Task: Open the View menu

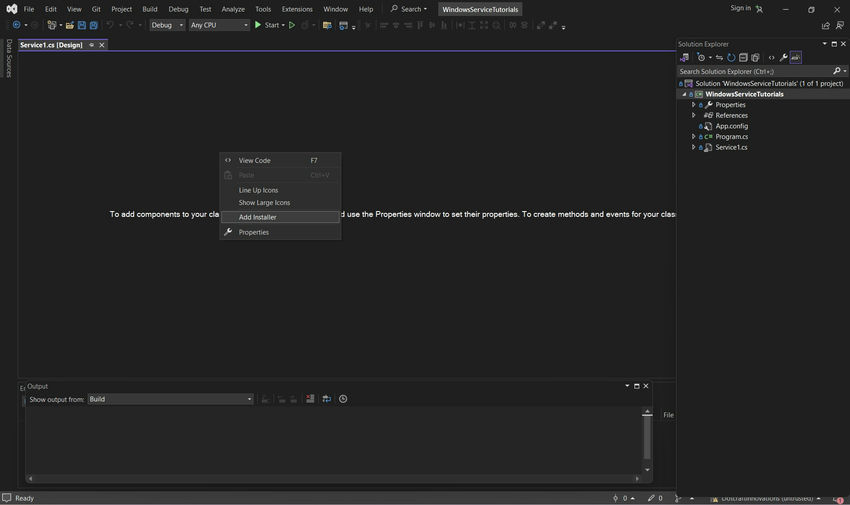Action: point(74,9)
